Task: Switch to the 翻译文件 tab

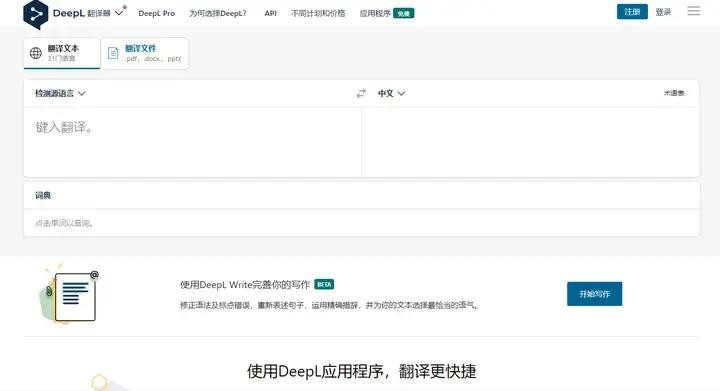Action: coord(145,53)
